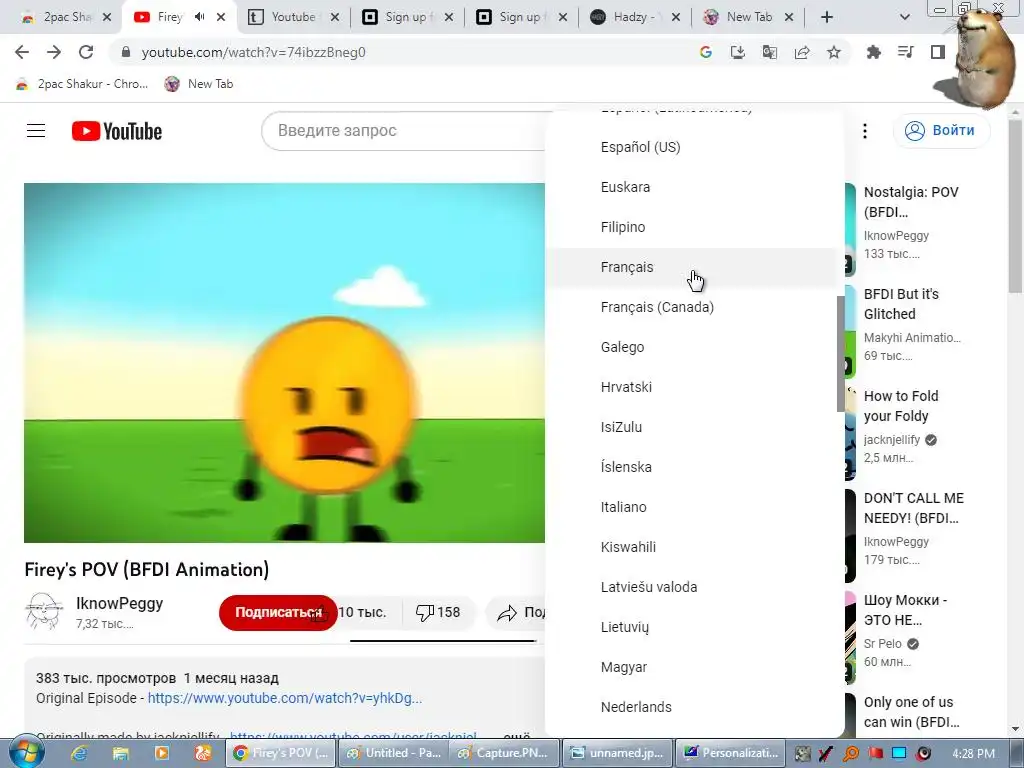1024x768 pixels.
Task: Open 2pac Shakur bookmark in bookmarks bar
Action: (82, 84)
